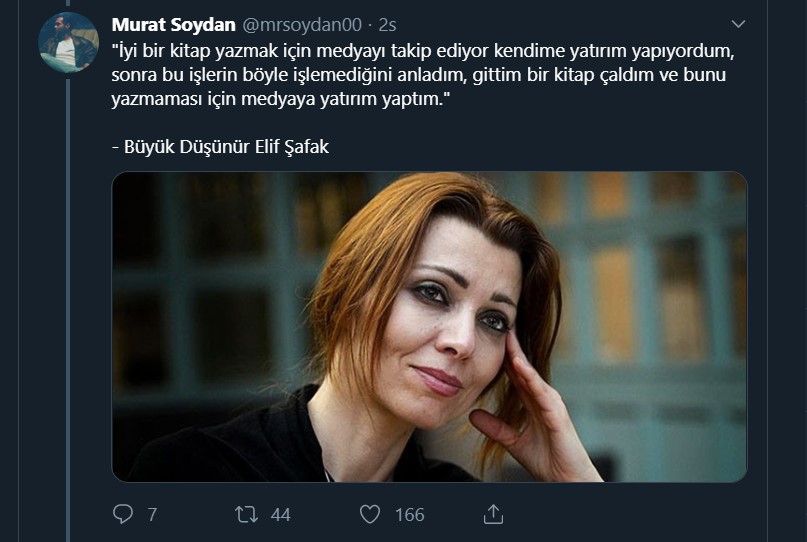
Task: Open Murat Soydan's profile avatar
Action: [68, 42]
